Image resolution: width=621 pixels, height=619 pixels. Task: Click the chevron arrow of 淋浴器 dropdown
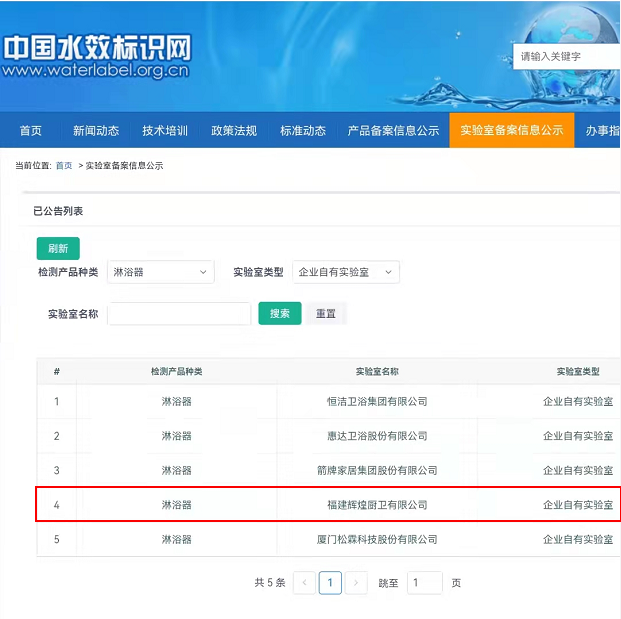pyautogui.click(x=203, y=272)
